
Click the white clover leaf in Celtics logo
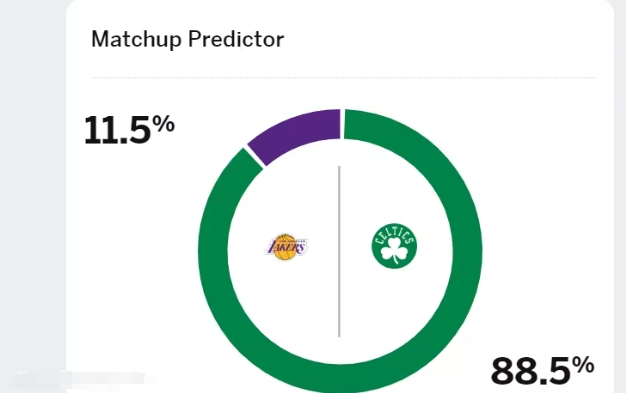(394, 251)
